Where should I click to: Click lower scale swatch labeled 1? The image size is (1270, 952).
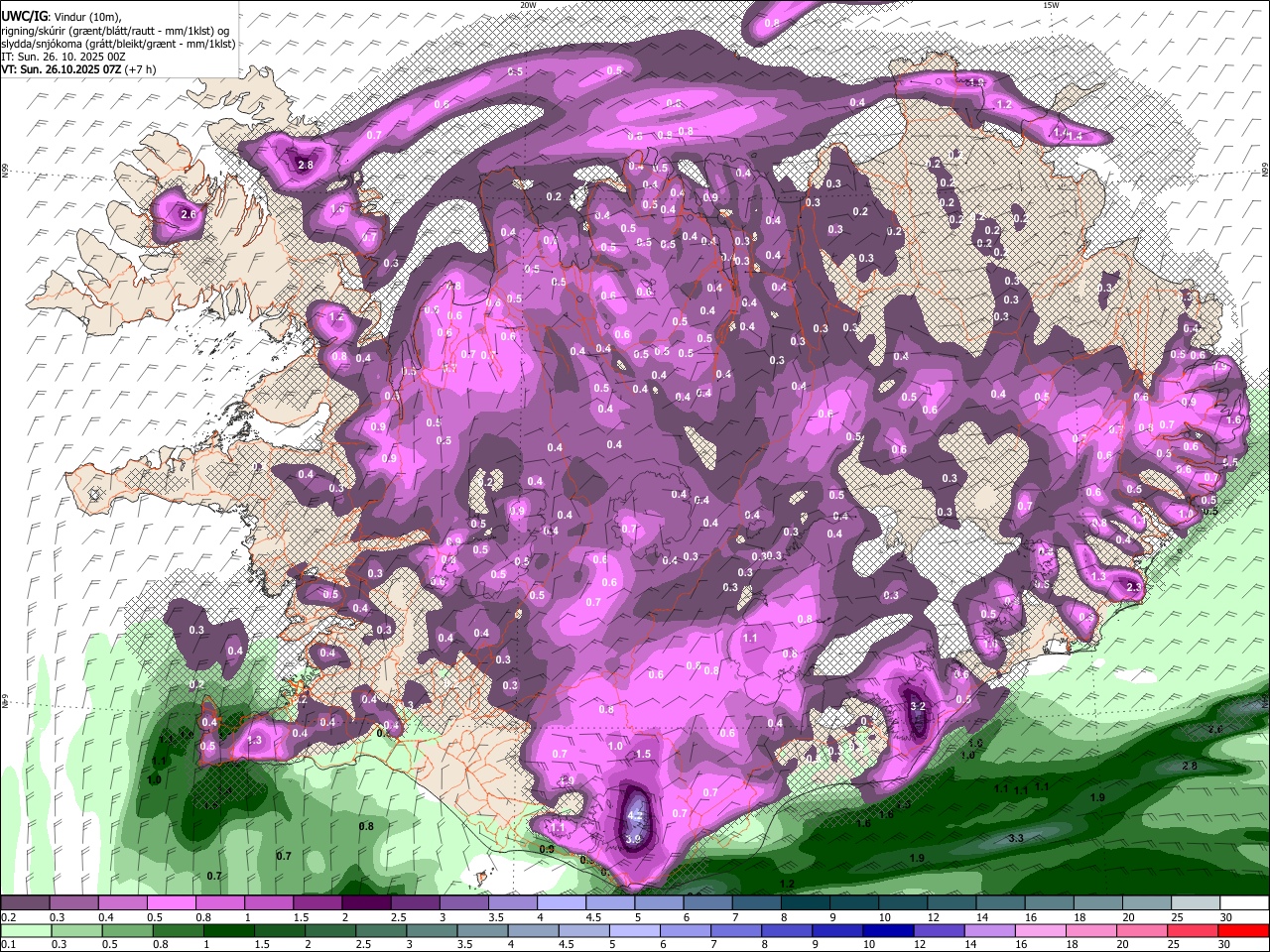(228, 930)
